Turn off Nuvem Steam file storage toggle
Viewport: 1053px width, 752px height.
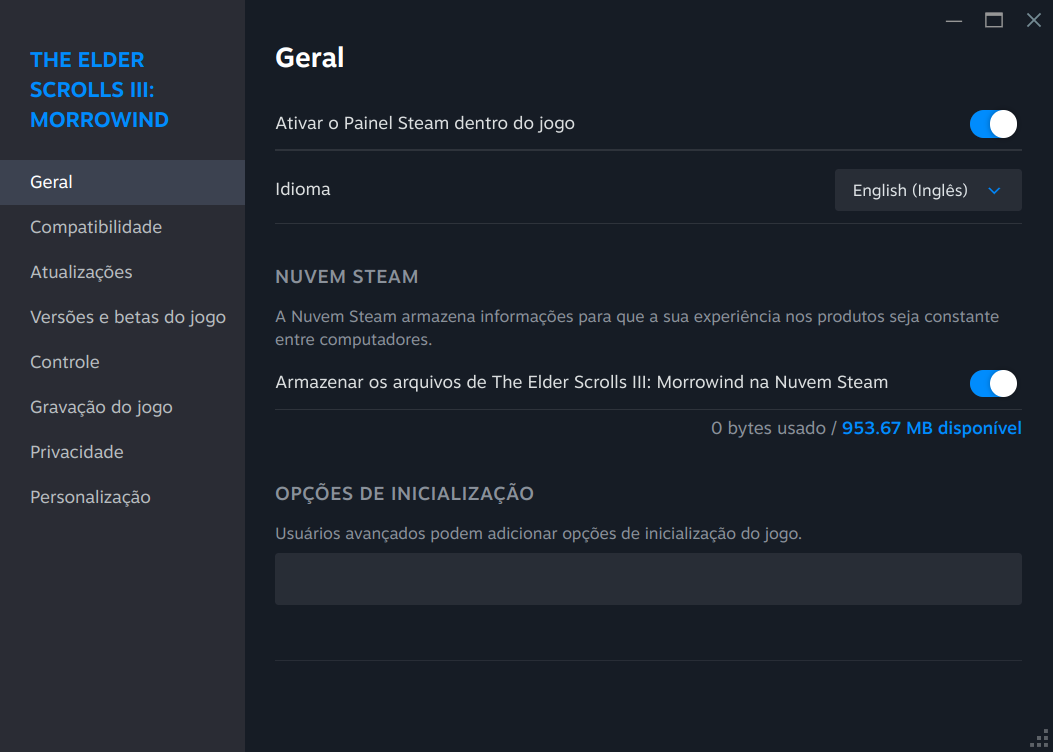click(993, 383)
